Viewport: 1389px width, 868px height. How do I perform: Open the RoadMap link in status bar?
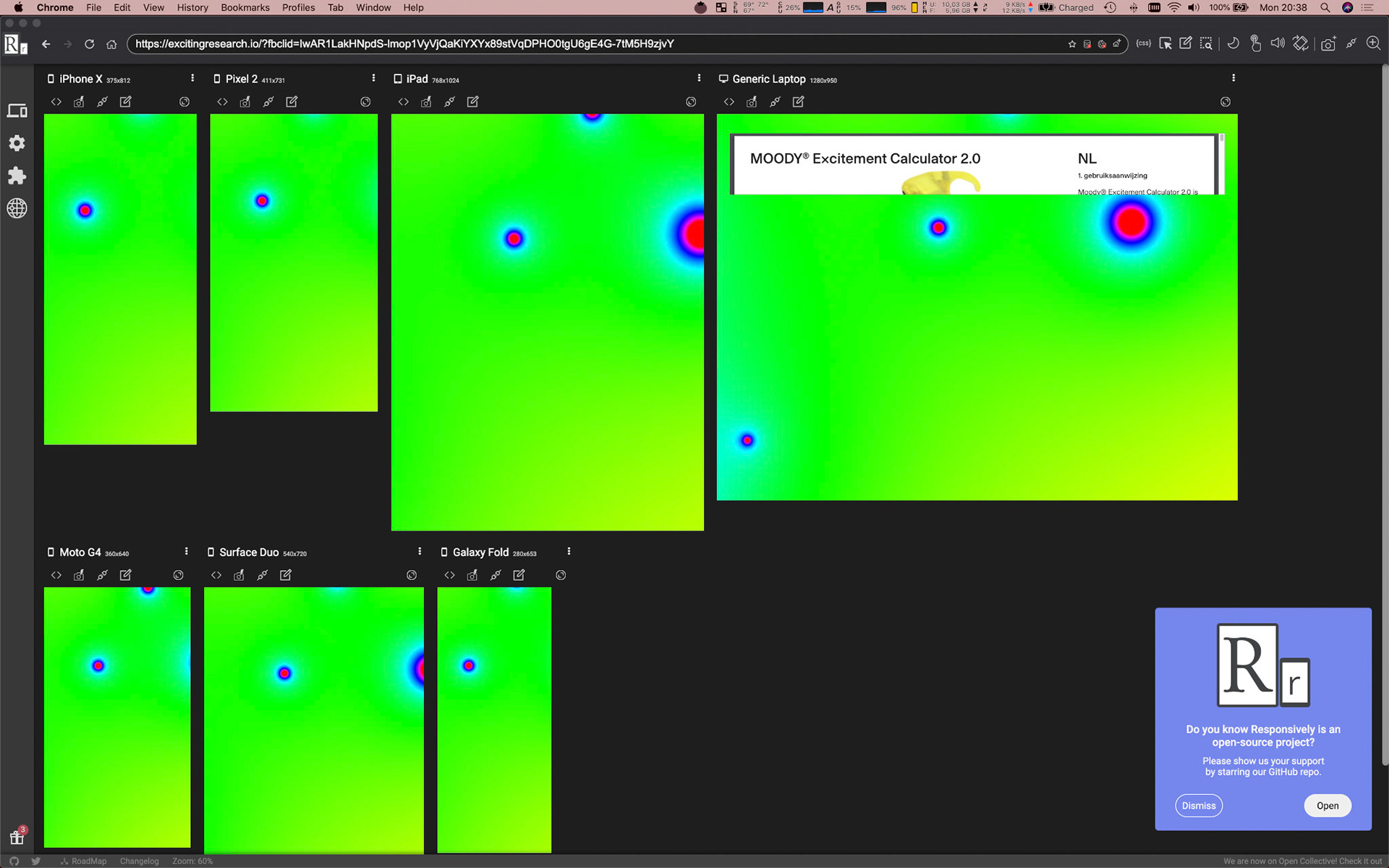(84, 861)
